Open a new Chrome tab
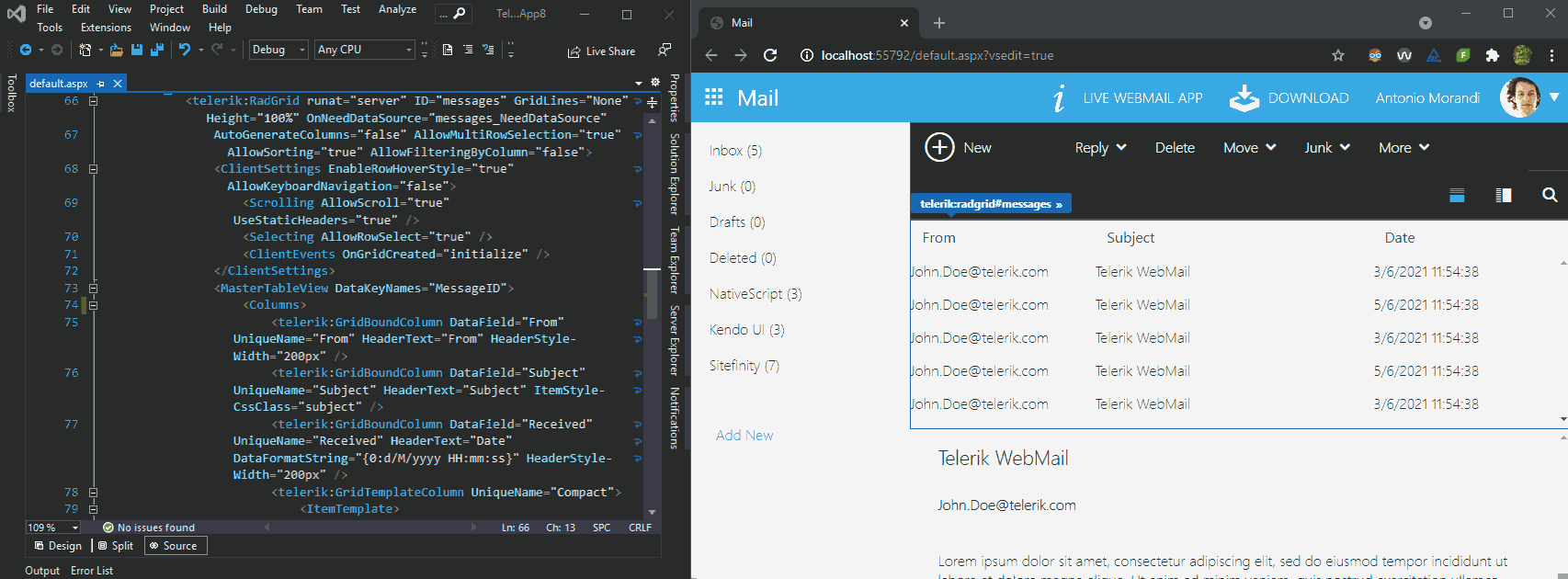Viewport: 1568px width, 579px height. coord(939,23)
